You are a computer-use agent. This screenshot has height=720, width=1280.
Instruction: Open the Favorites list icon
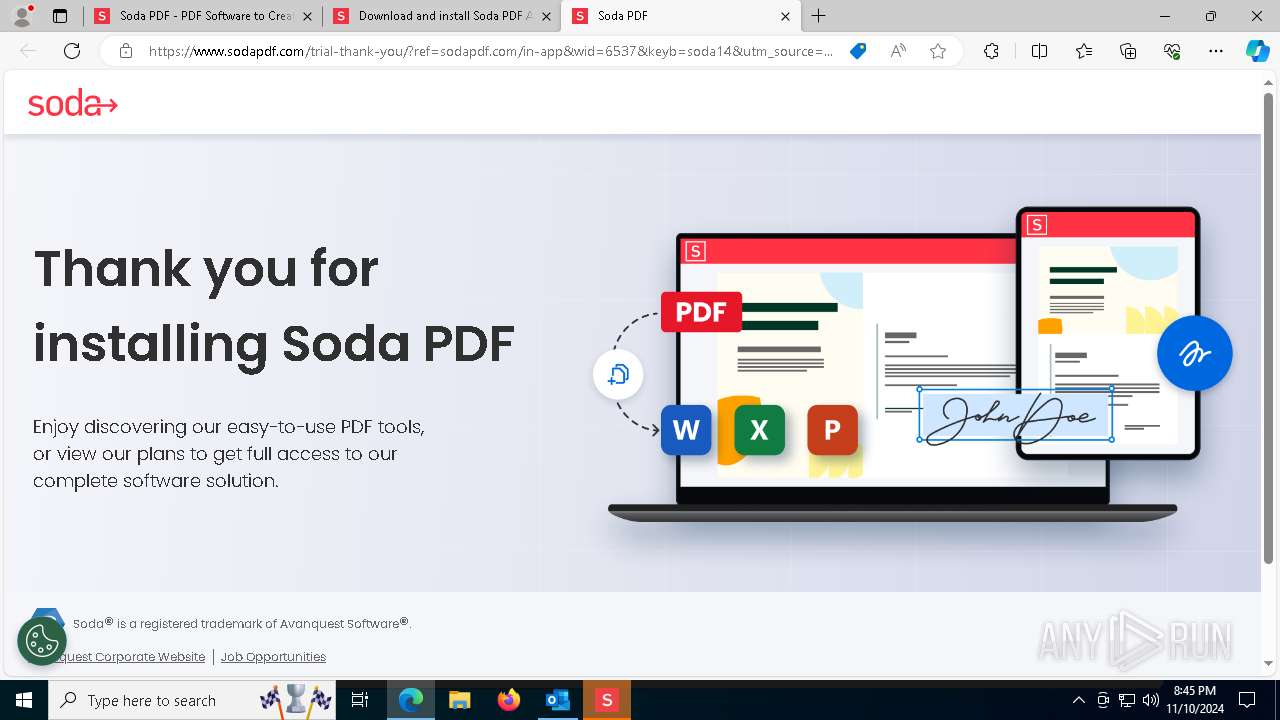[1084, 51]
